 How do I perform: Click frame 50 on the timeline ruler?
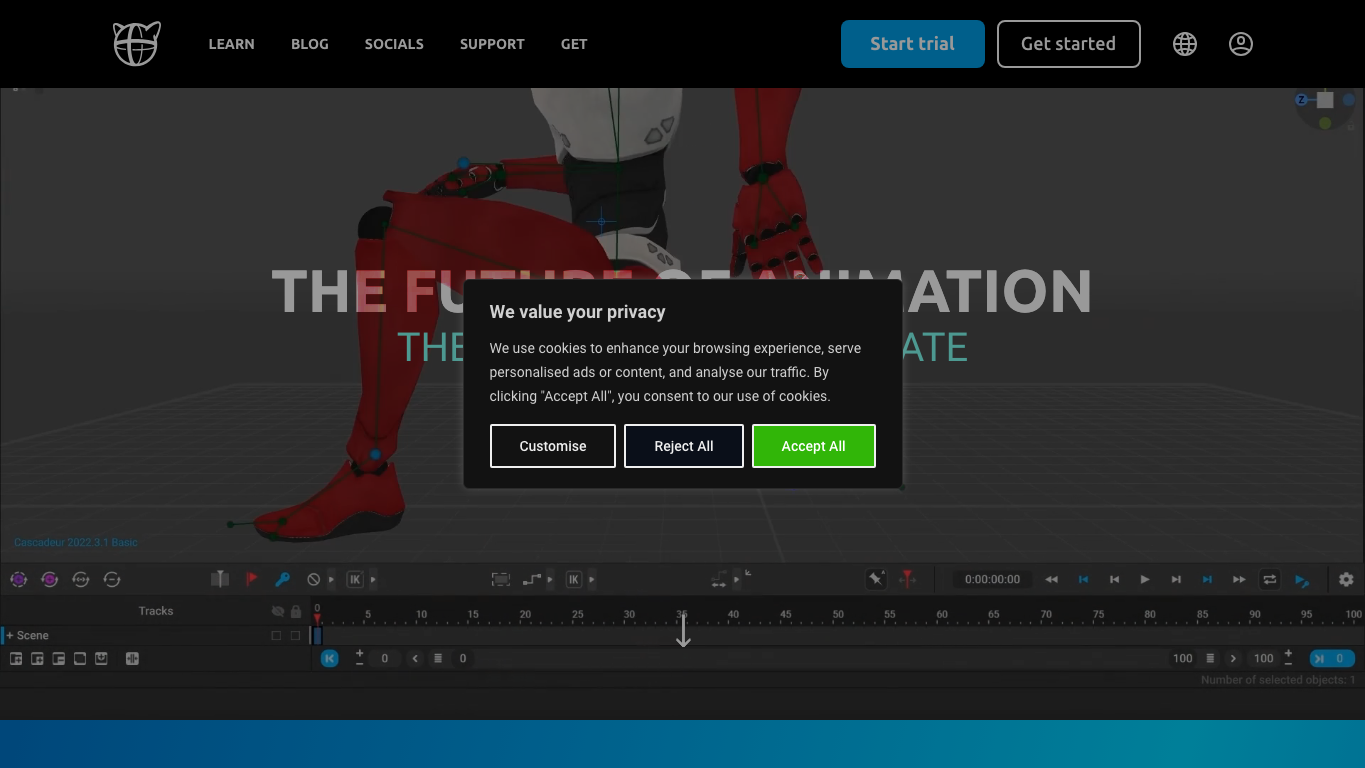click(838, 614)
